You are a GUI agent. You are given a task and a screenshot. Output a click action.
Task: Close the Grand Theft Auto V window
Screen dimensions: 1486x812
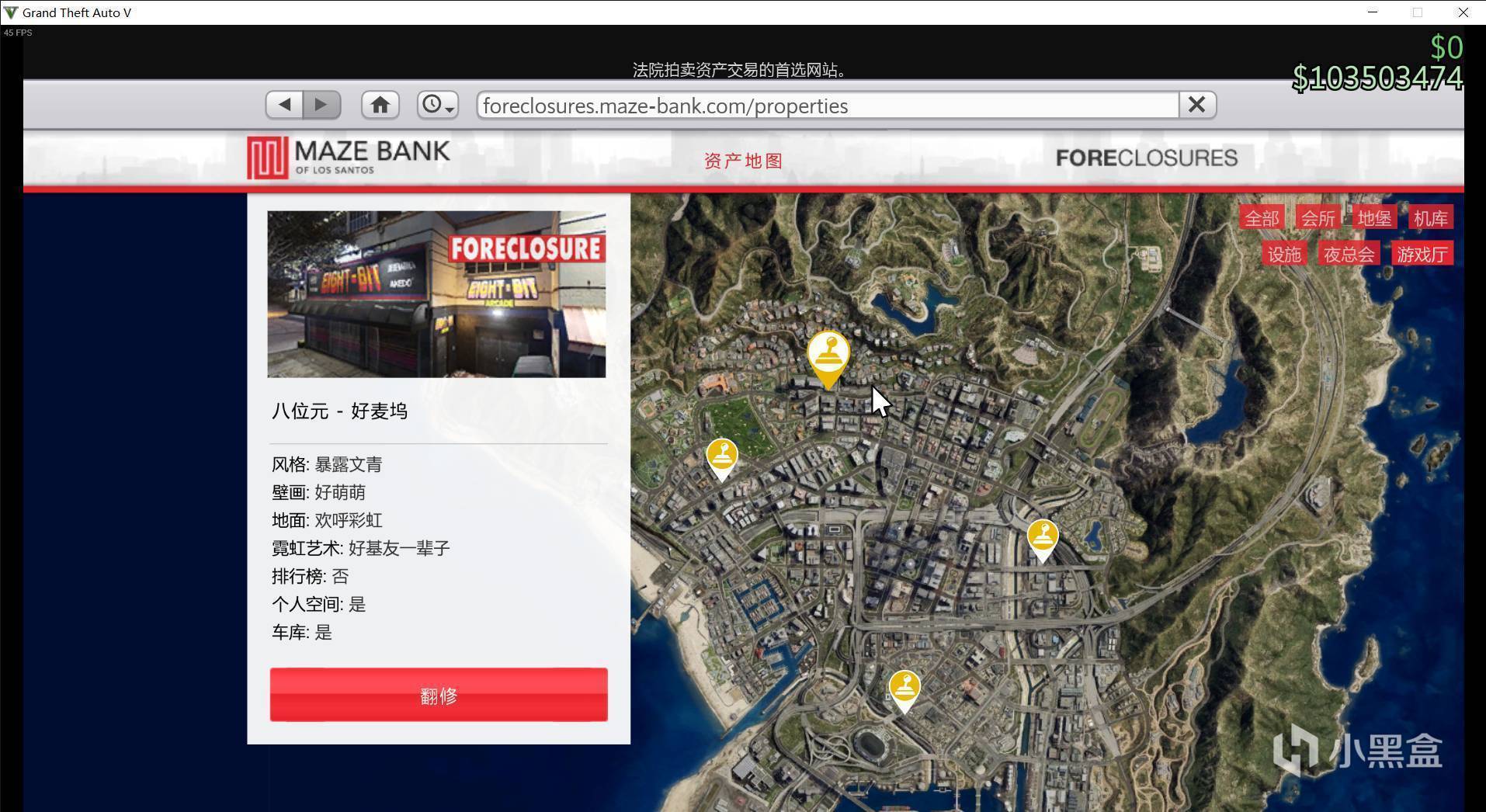[1463, 12]
